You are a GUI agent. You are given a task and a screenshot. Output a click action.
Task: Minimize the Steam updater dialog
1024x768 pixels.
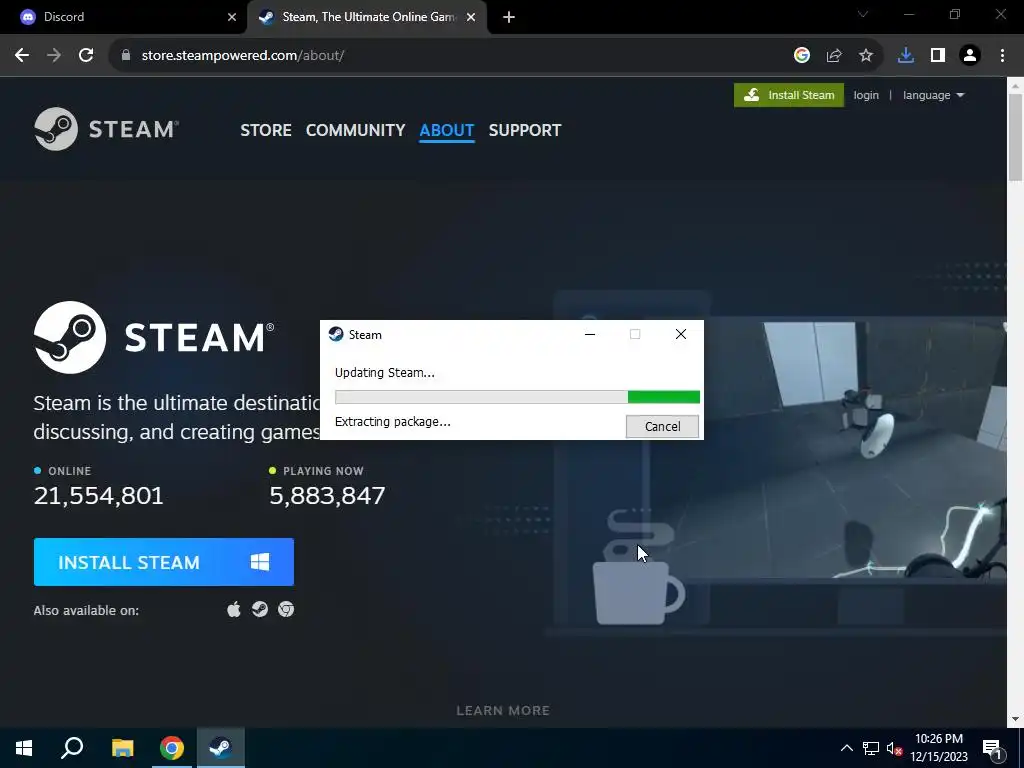tap(590, 334)
